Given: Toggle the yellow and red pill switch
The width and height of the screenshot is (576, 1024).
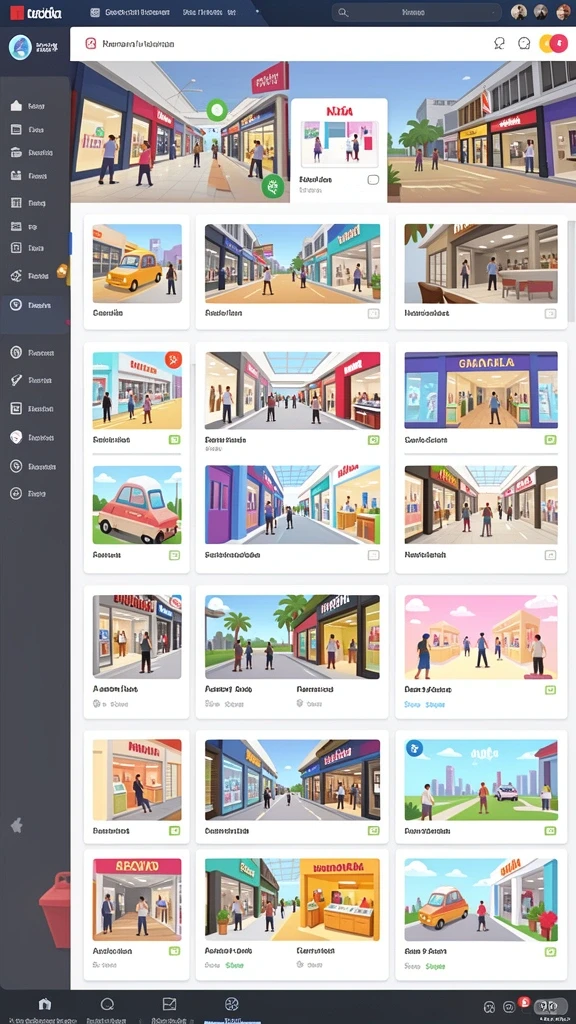Looking at the screenshot, I should coord(553,43).
